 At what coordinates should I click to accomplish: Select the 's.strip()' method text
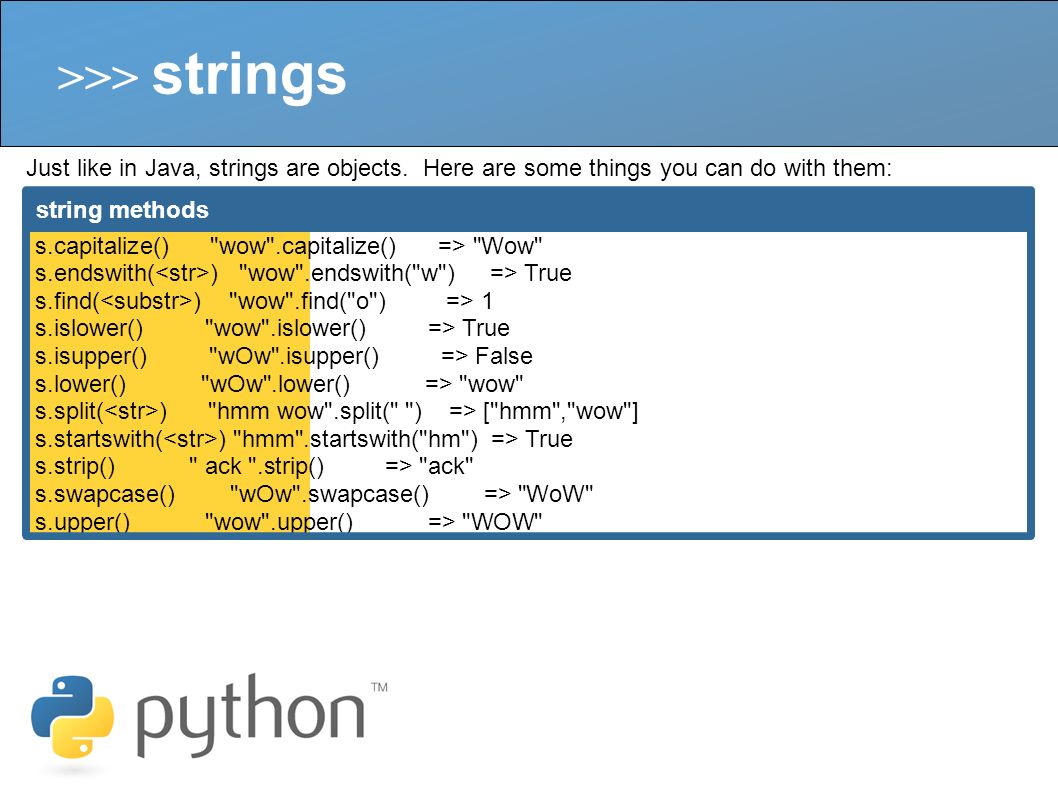pos(75,466)
